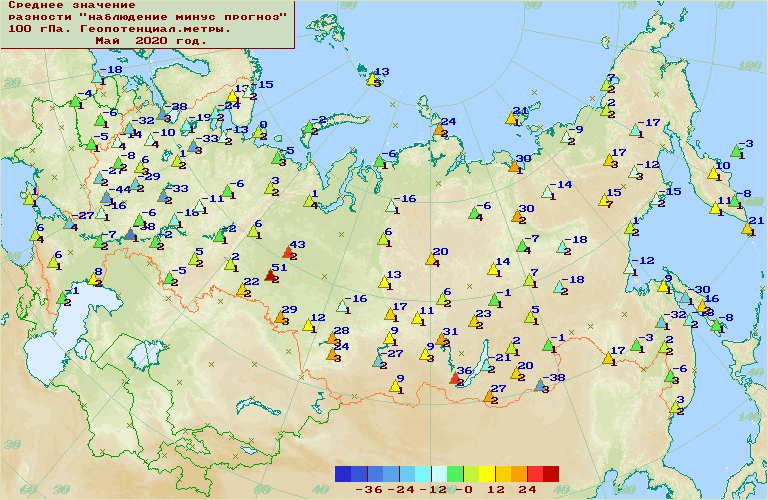Click the blue station marker labeled -29
Viewport: 768px width, 500px height.
click(137, 184)
